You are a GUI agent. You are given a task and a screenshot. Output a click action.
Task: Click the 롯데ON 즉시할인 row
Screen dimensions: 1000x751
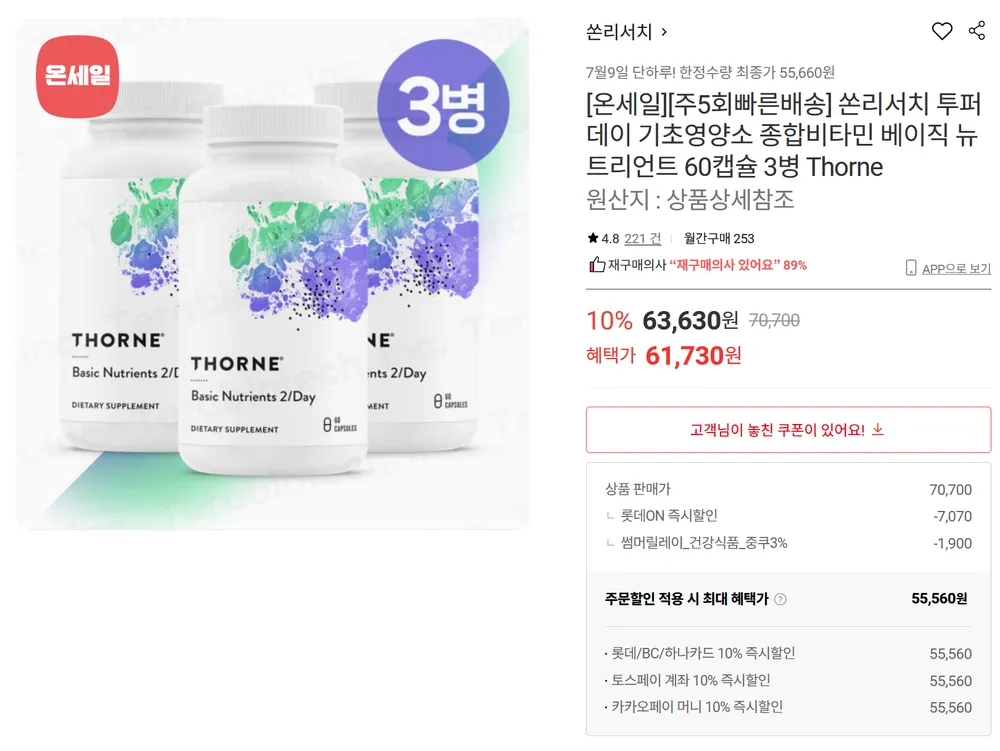coord(788,516)
